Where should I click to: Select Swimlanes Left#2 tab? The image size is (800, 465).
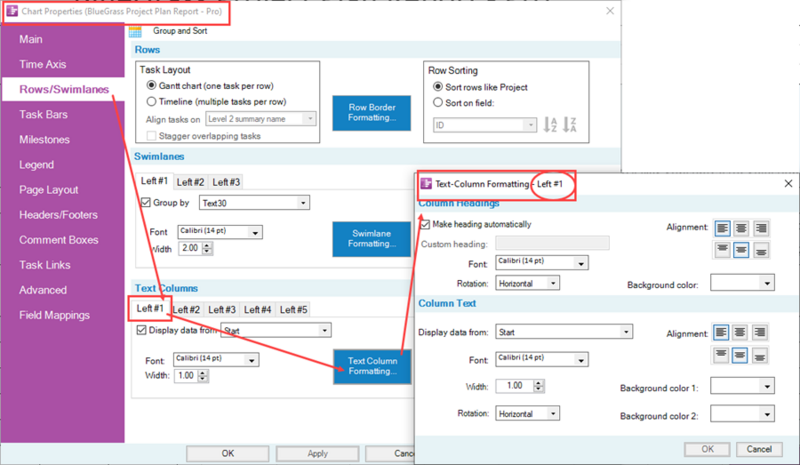coord(190,182)
